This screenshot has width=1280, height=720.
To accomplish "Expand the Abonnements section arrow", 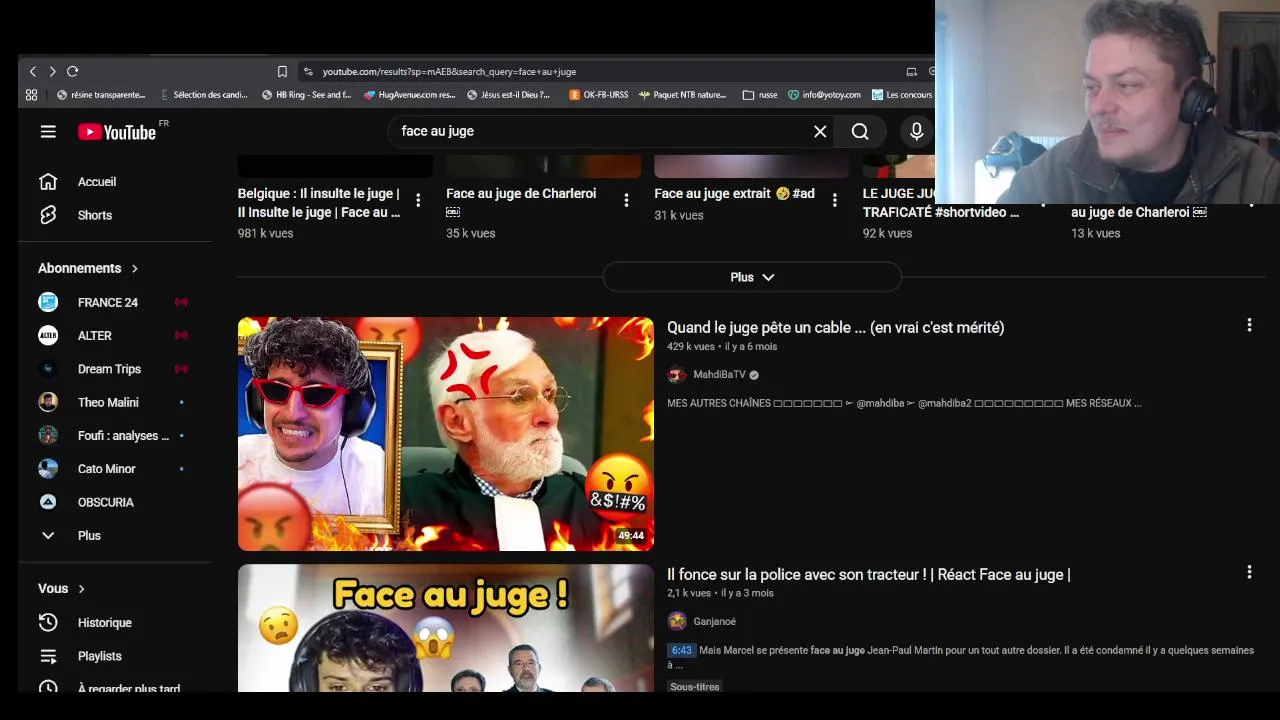I will click(134, 268).
